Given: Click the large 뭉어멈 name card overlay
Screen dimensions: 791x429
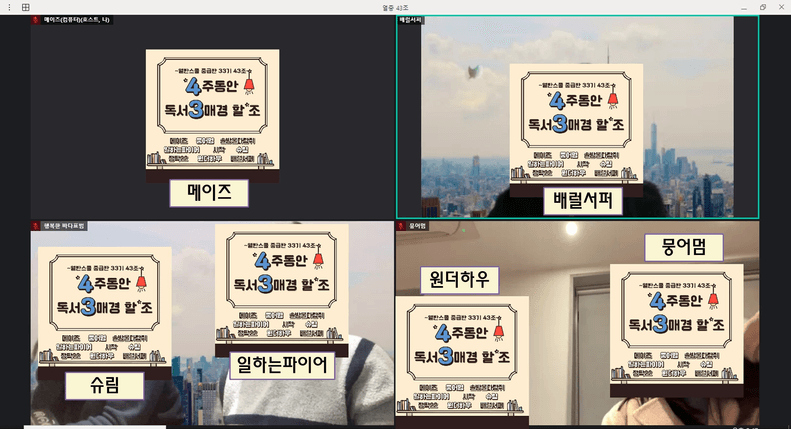Looking at the screenshot, I should (684, 247).
